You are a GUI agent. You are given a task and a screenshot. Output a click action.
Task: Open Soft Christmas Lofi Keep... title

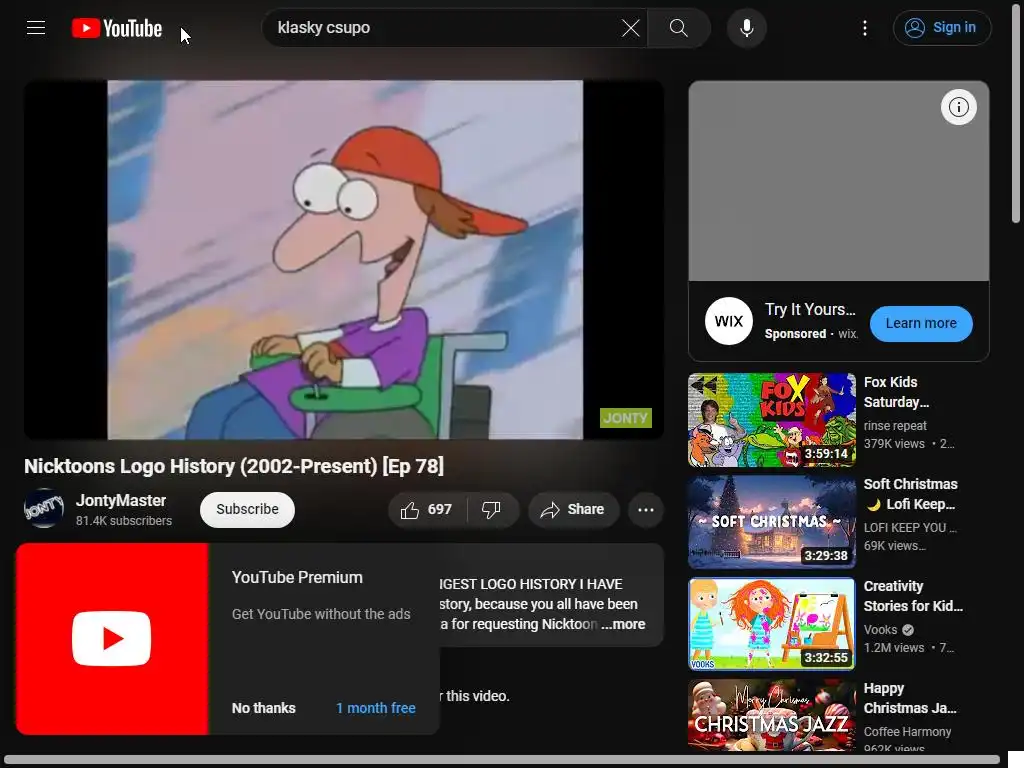(910, 494)
